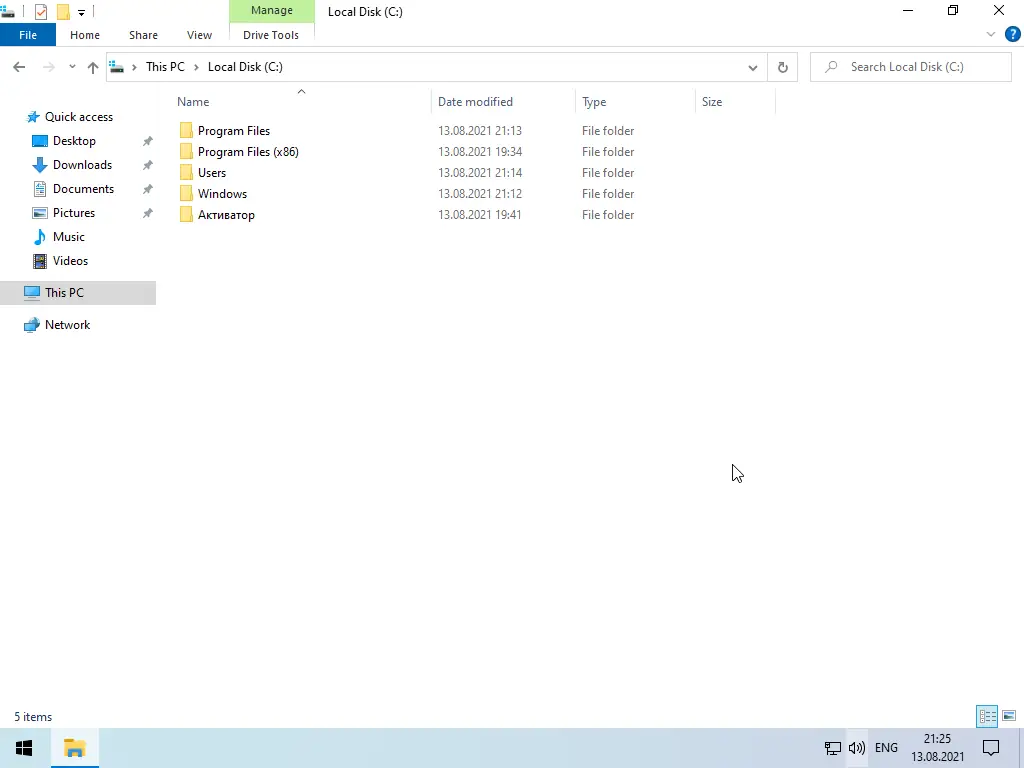Click the forward navigation arrow
The width and height of the screenshot is (1024, 768).
point(48,67)
